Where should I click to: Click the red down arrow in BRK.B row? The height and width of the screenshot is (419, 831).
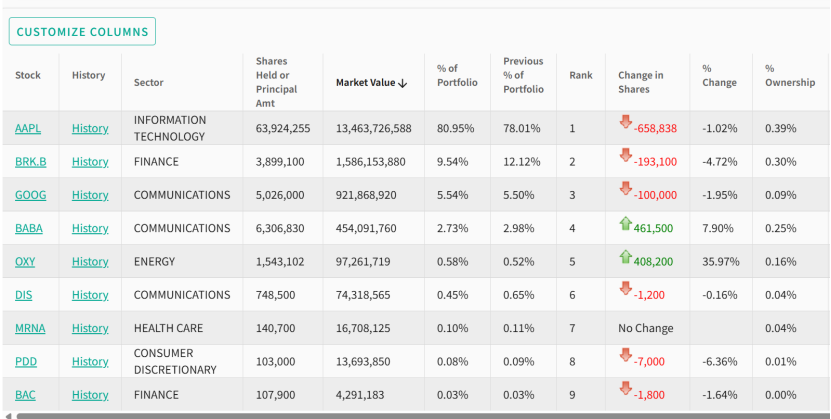tap(625, 156)
